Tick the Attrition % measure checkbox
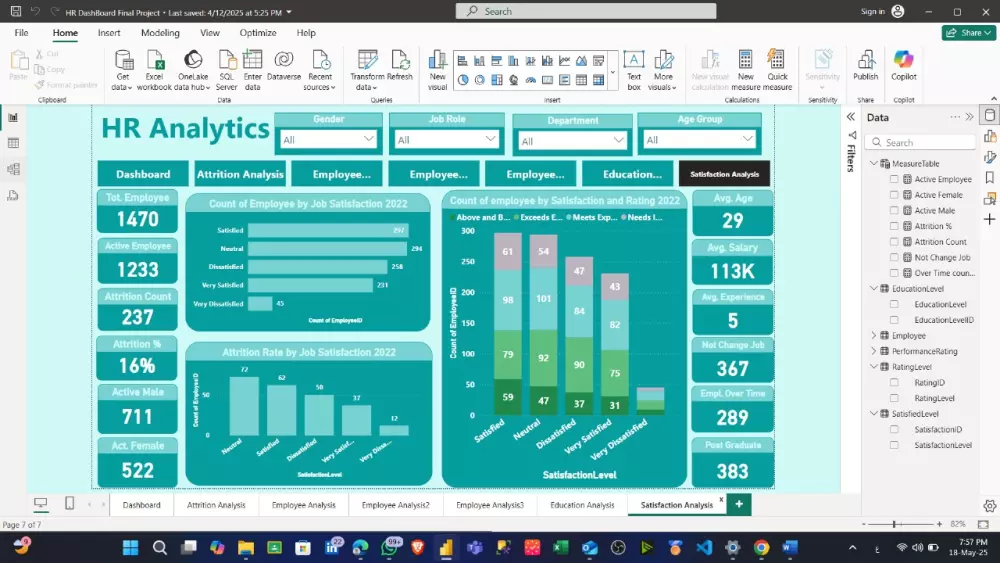 click(894, 226)
